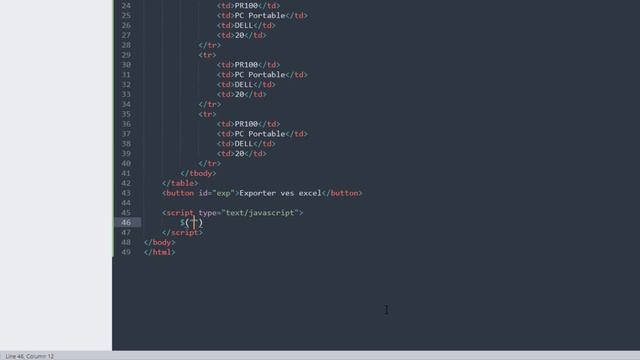Screen dimensions: 640x360
Task: Click the closing </html> tag on line 49
Action: pos(160,252)
